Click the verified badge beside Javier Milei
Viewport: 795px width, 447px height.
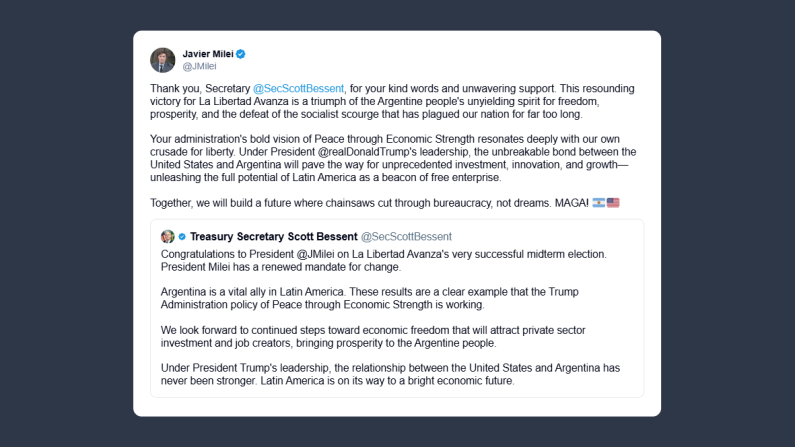point(241,53)
